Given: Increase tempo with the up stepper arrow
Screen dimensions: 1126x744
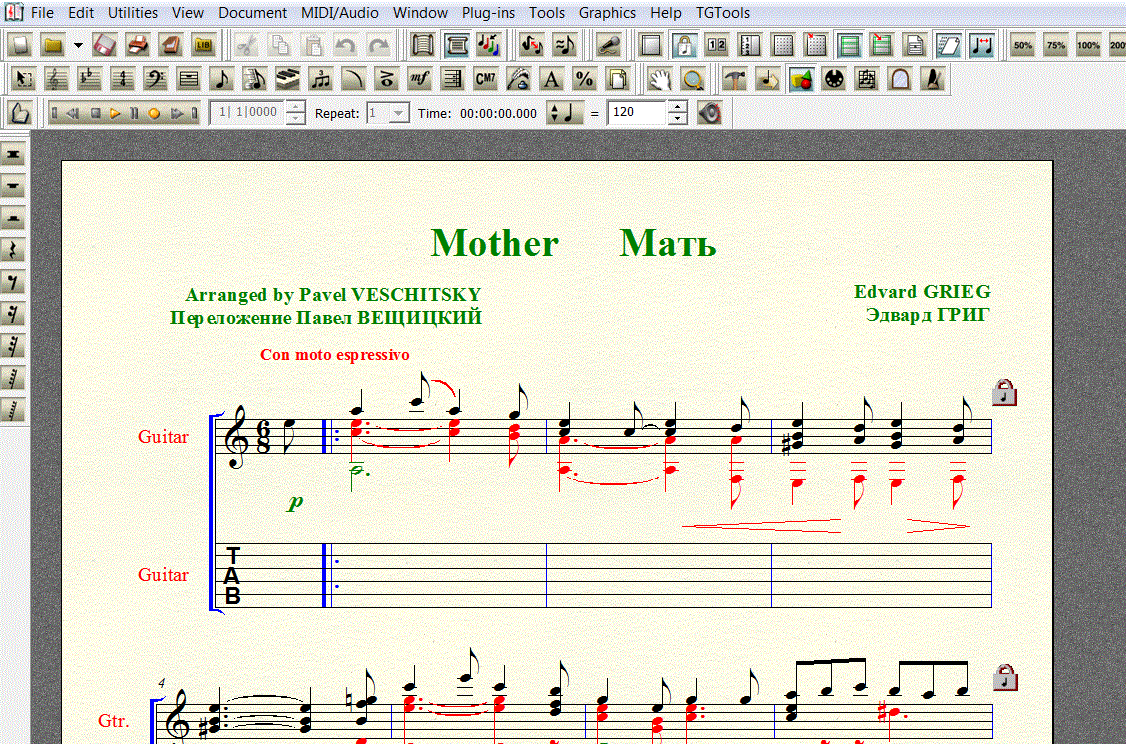Looking at the screenshot, I should pos(677,107).
